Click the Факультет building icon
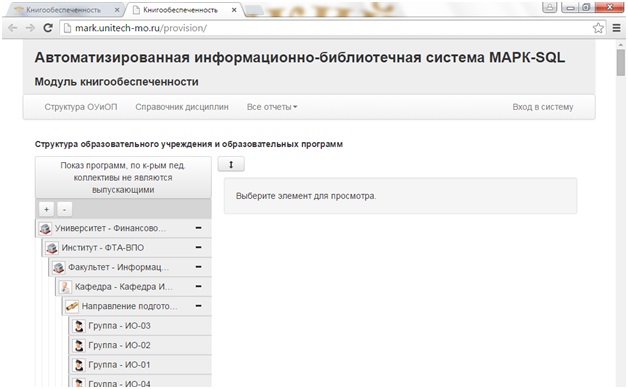 (58, 267)
